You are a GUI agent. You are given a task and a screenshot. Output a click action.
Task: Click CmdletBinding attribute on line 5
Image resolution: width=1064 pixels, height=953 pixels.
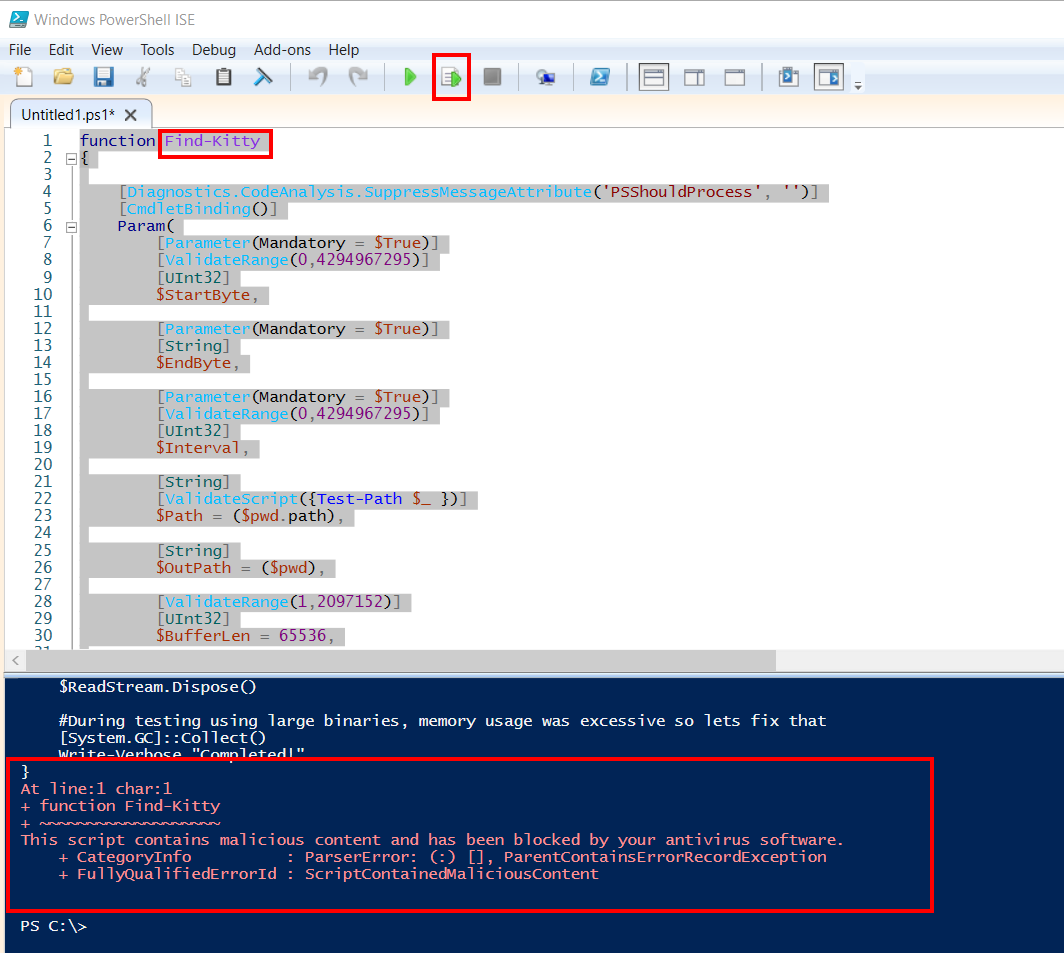(x=189, y=209)
